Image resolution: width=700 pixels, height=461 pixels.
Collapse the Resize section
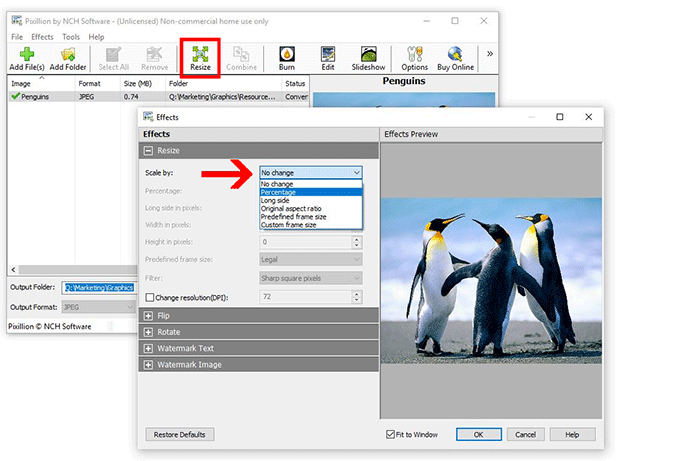[x=148, y=151]
